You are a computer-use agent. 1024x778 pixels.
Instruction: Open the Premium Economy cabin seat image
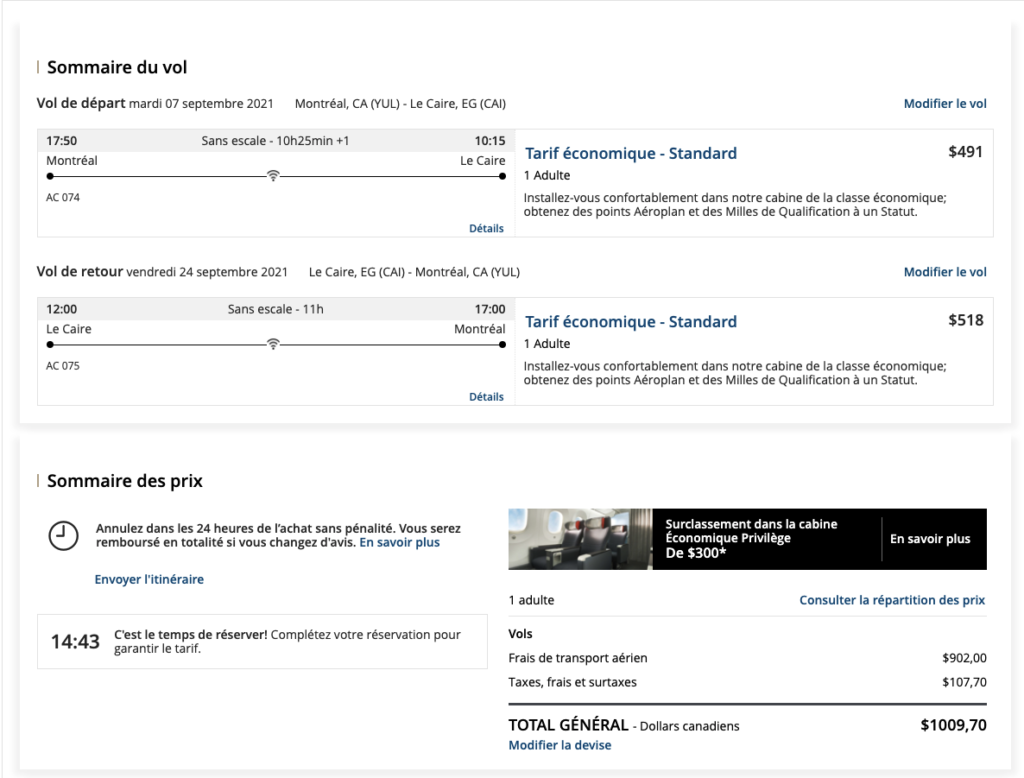580,539
